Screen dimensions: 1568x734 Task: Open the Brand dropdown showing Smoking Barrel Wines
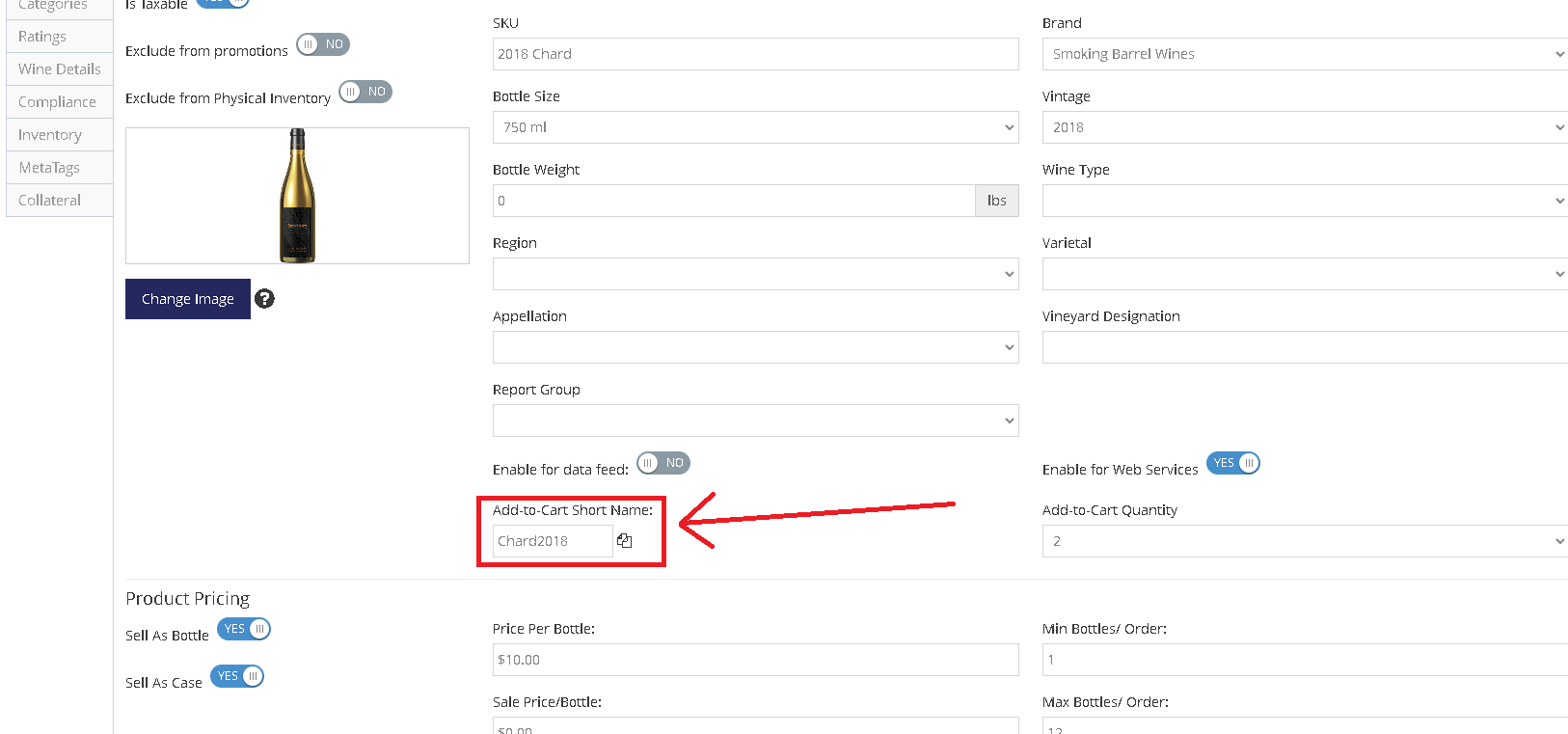pos(1305,54)
